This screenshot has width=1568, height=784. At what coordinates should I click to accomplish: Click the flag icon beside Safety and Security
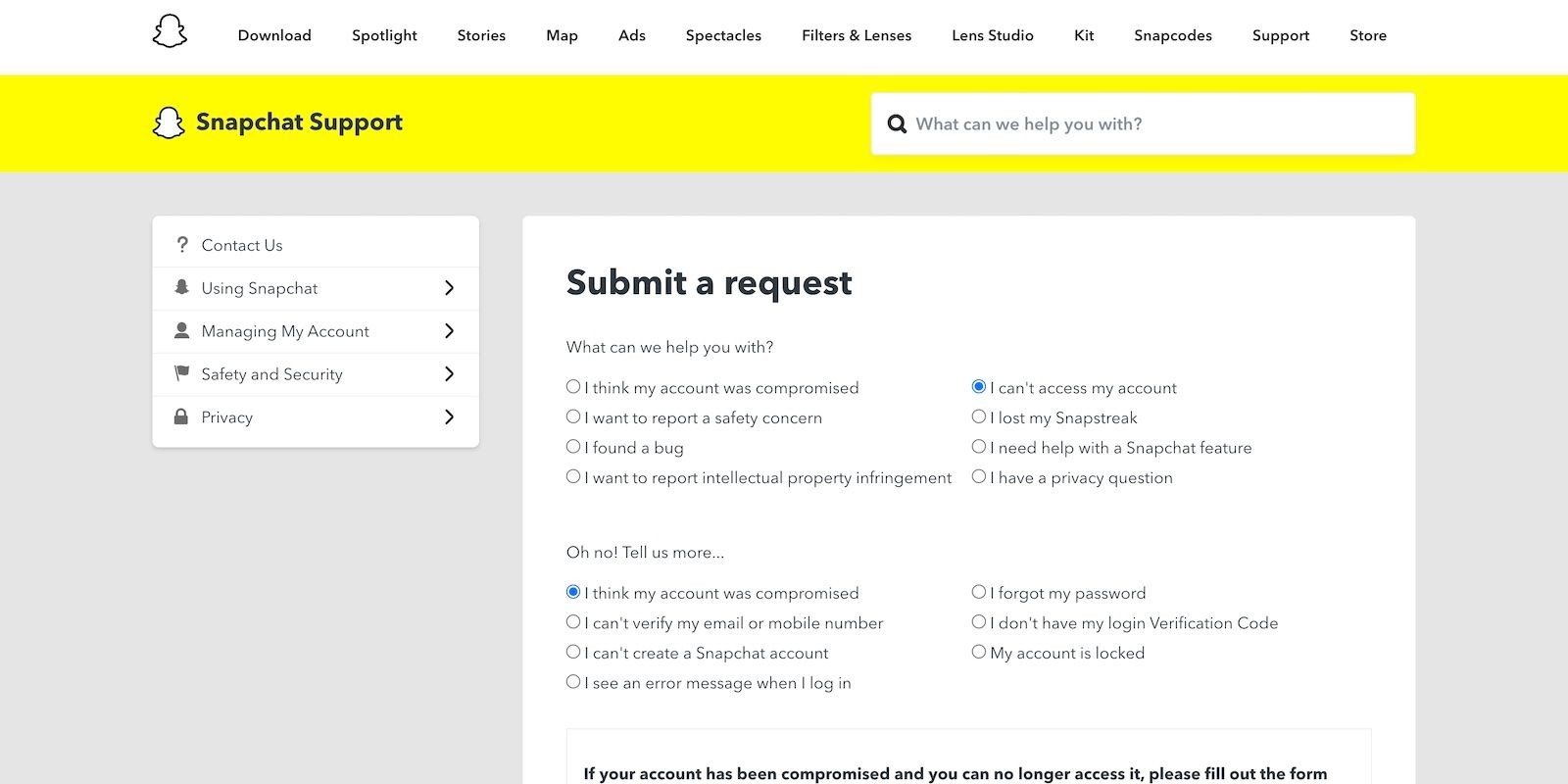coord(181,373)
